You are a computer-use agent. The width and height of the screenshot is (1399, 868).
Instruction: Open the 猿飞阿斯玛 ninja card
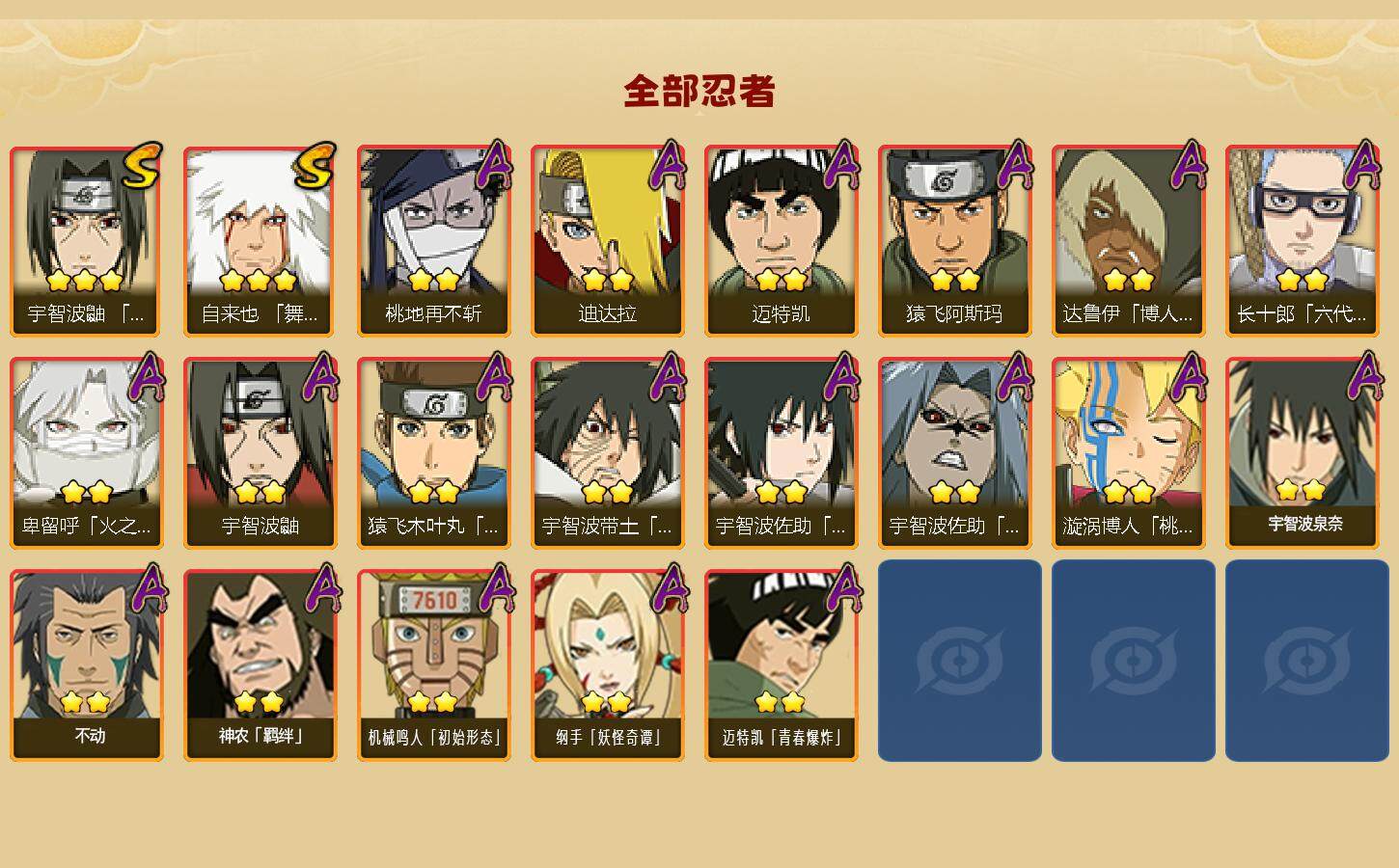coord(954,241)
